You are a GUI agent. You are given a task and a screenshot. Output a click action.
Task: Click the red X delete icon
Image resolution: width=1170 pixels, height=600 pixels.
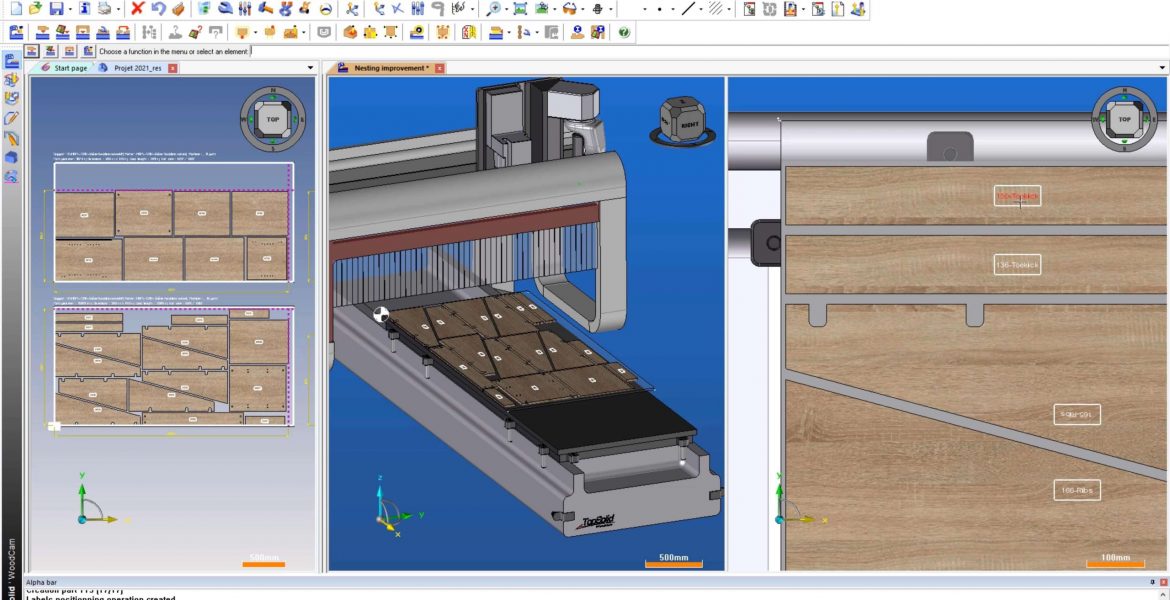pyautogui.click(x=138, y=9)
